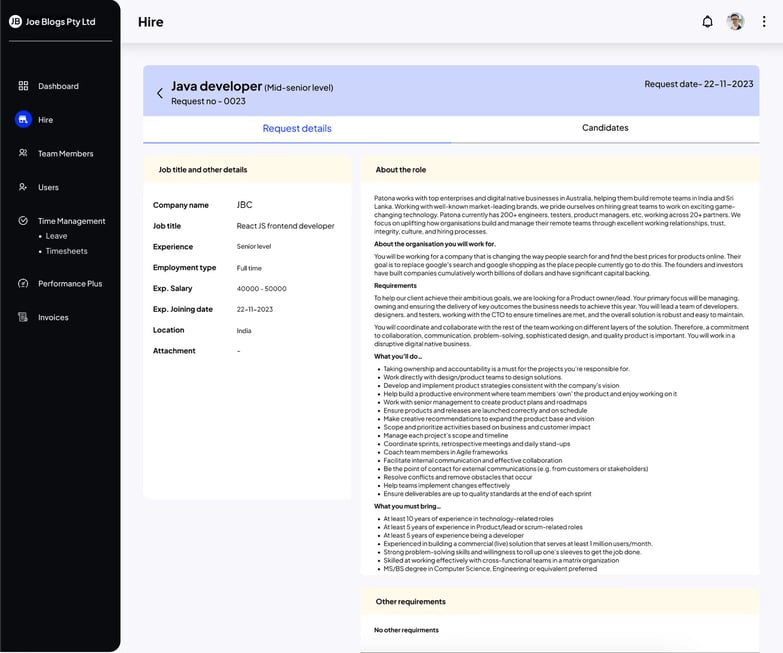The width and height of the screenshot is (783, 653).
Task: Click the user profile avatar
Action: 736,22
